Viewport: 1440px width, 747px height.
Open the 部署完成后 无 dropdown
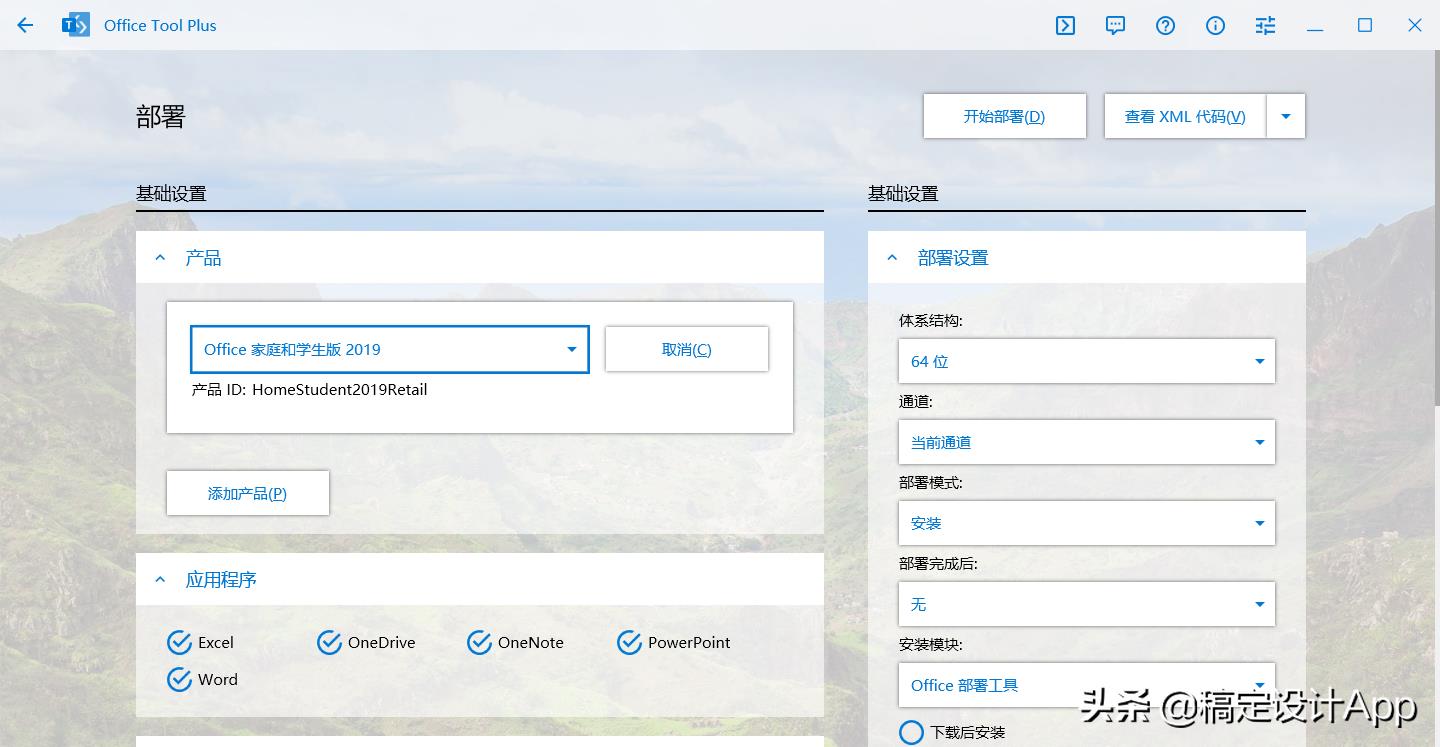(x=1087, y=604)
